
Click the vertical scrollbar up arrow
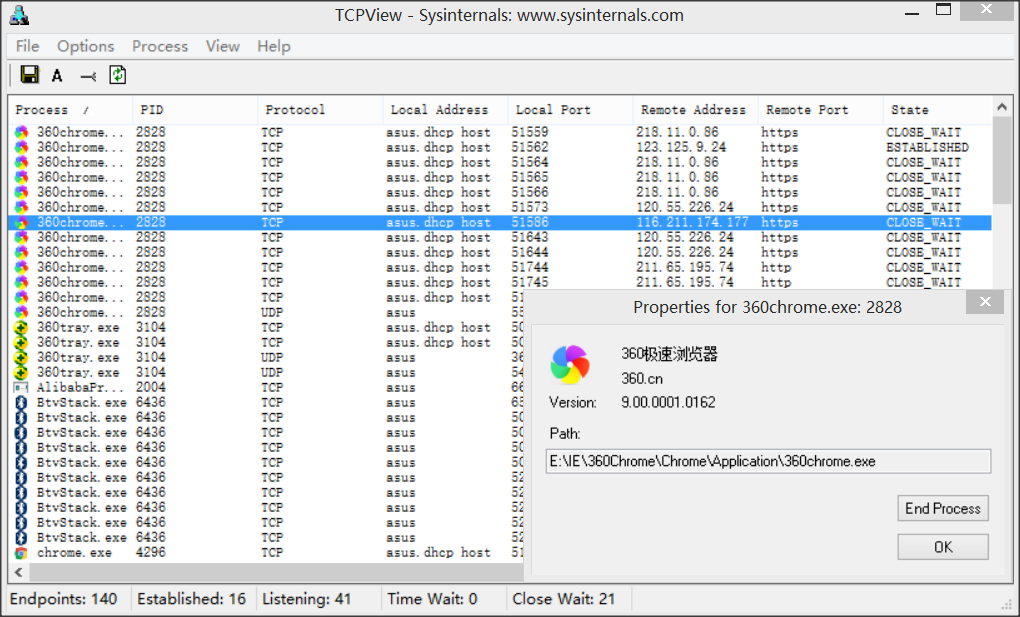pyautogui.click(x=1002, y=107)
